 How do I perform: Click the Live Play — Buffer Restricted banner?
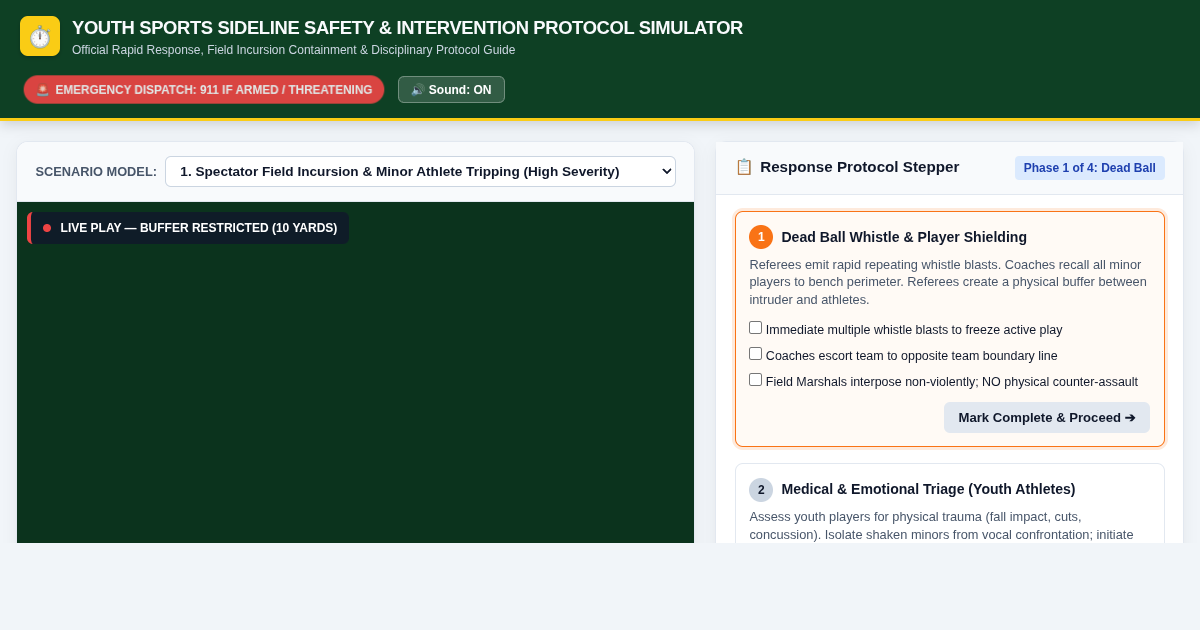188,228
